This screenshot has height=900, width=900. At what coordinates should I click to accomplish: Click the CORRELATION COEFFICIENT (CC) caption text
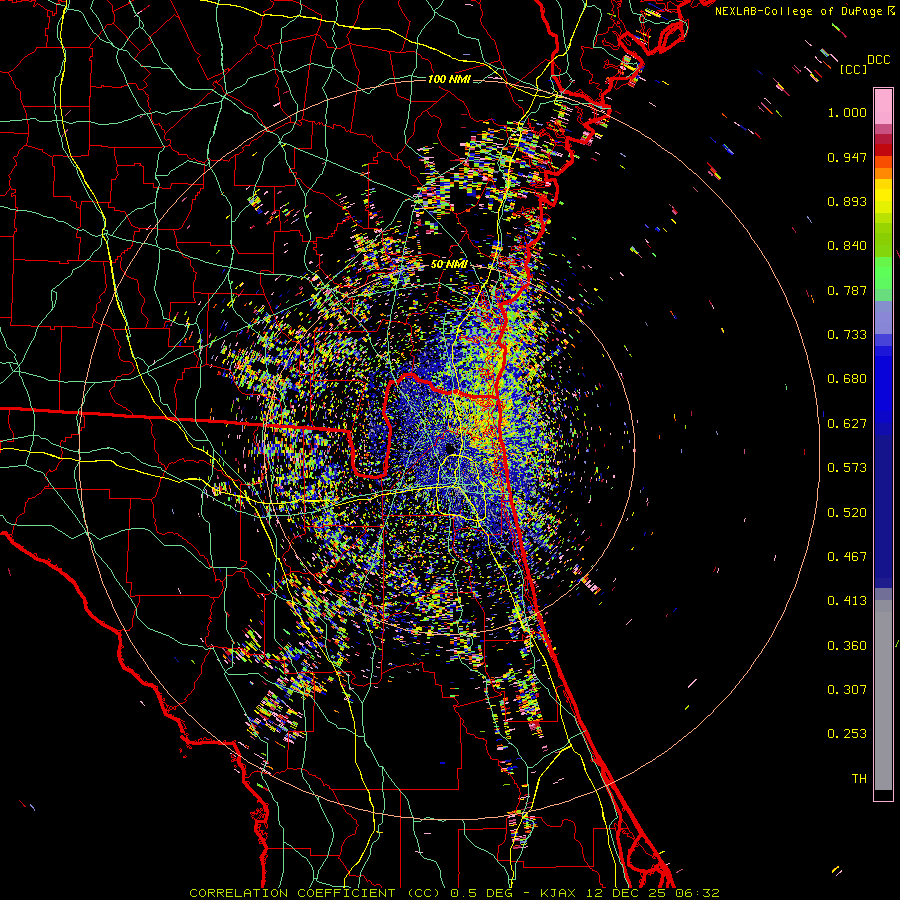pyautogui.click(x=315, y=893)
